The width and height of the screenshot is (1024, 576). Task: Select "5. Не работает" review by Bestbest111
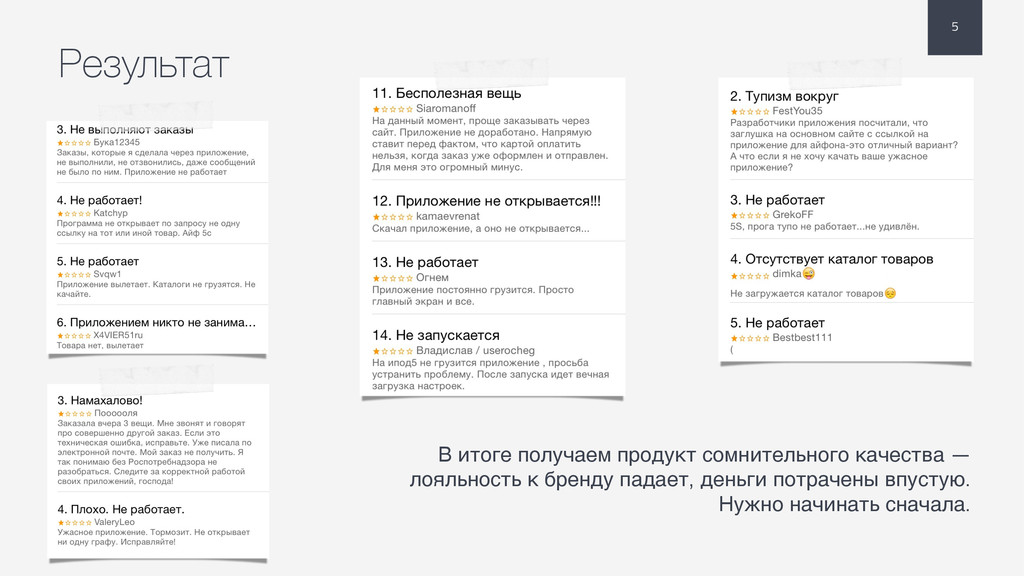777,323
